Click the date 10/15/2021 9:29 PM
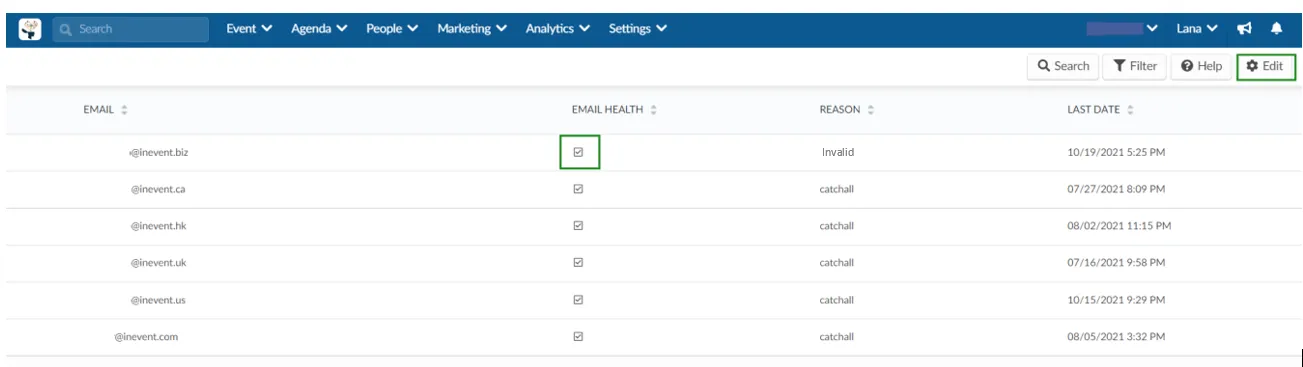The height and width of the screenshot is (367, 1303). (x=1116, y=300)
